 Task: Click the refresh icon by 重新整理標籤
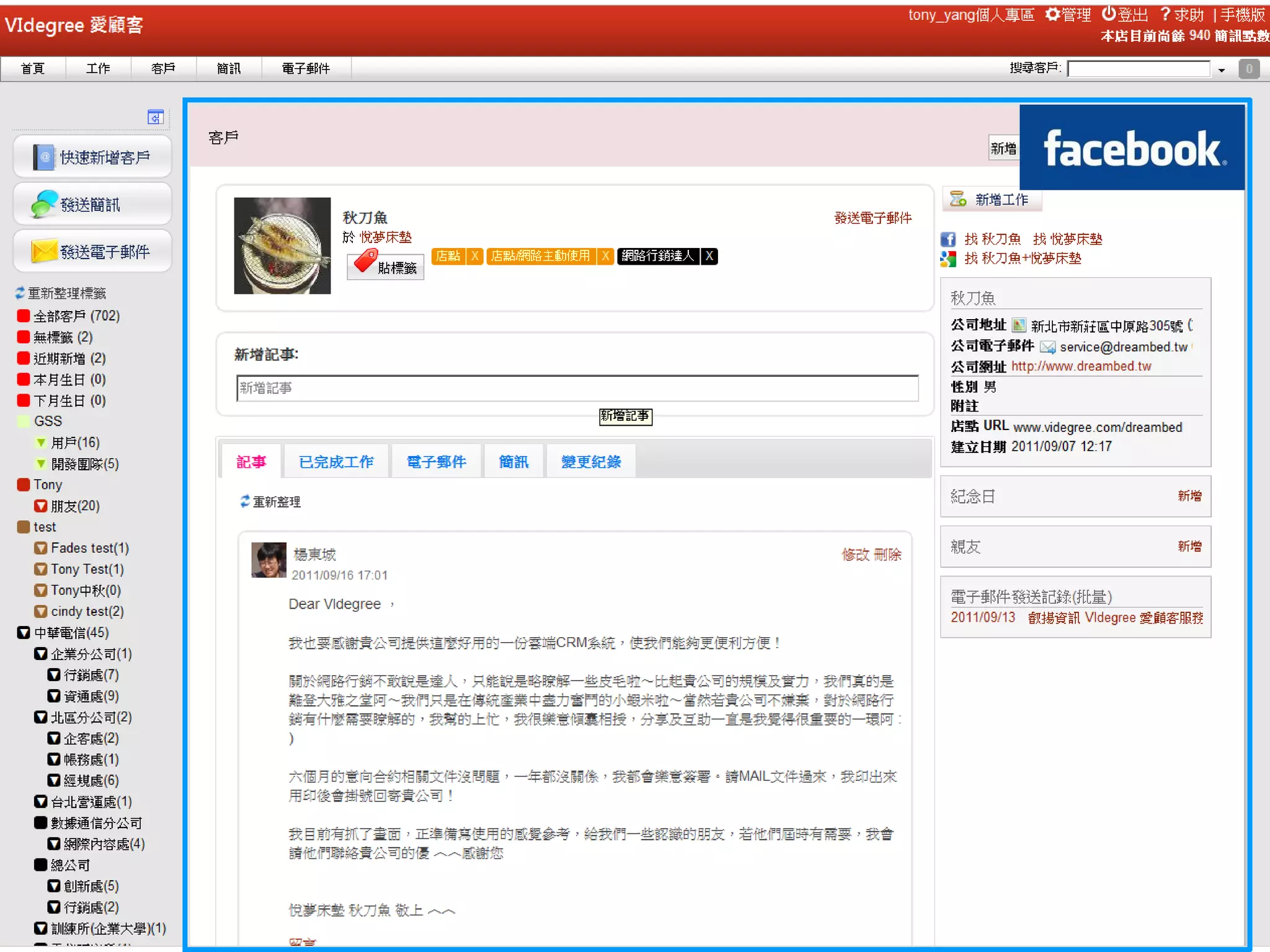tap(20, 293)
